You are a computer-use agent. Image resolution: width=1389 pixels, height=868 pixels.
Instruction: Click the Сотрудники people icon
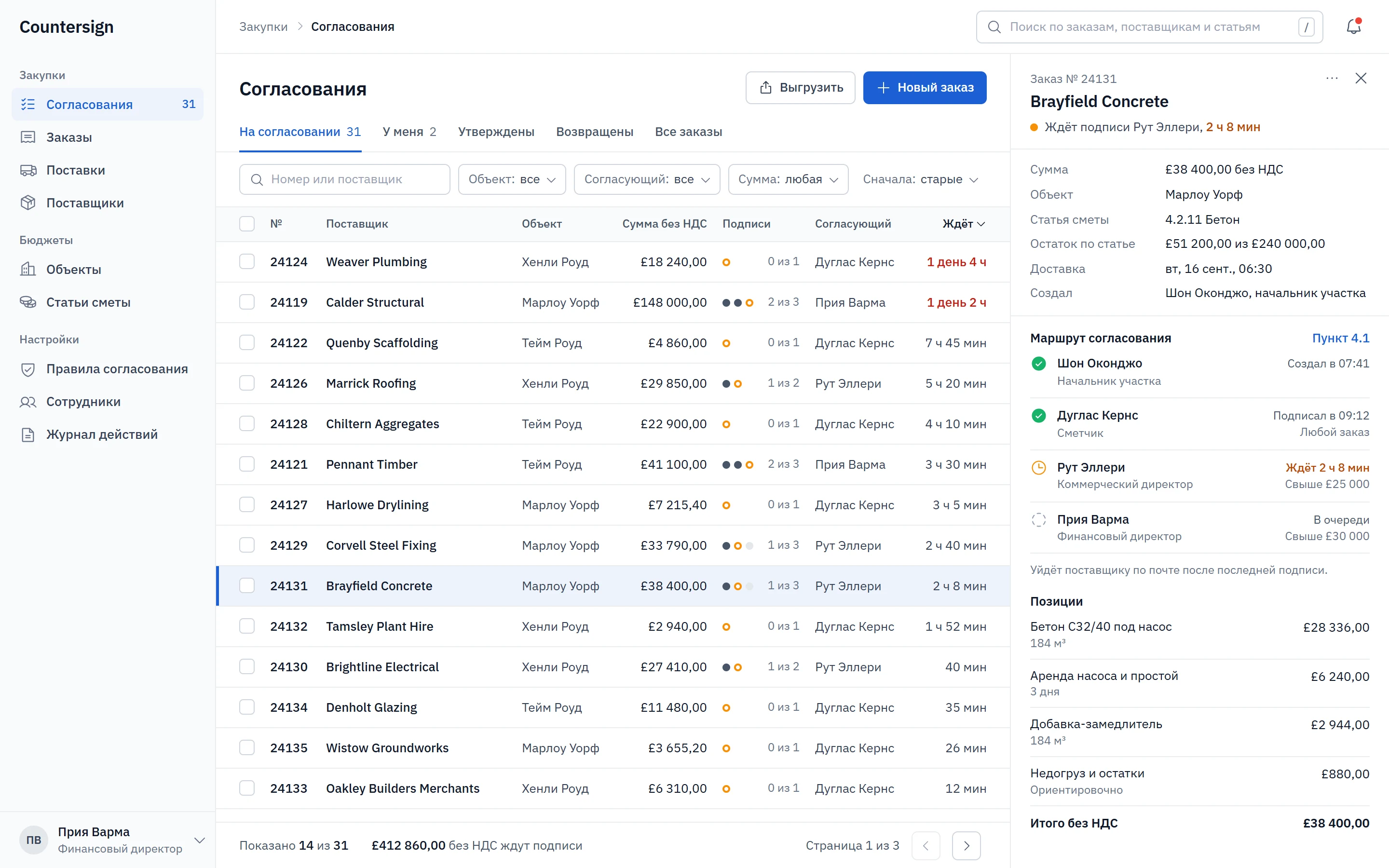[28, 401]
